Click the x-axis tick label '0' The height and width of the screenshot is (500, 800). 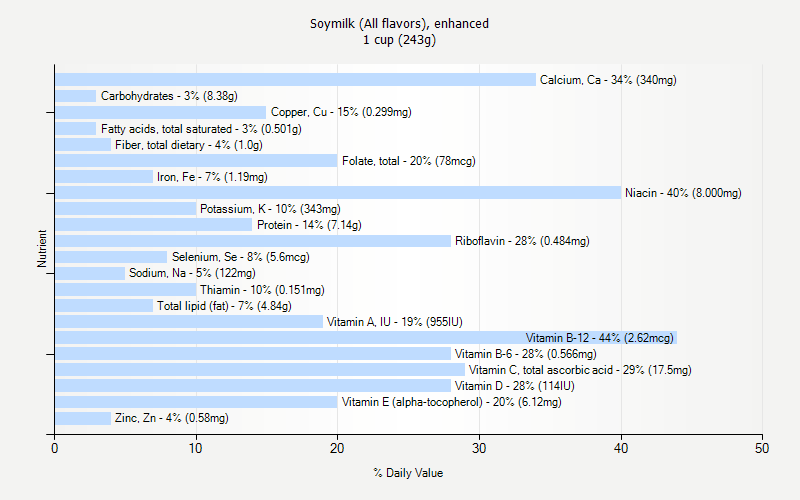[55, 448]
